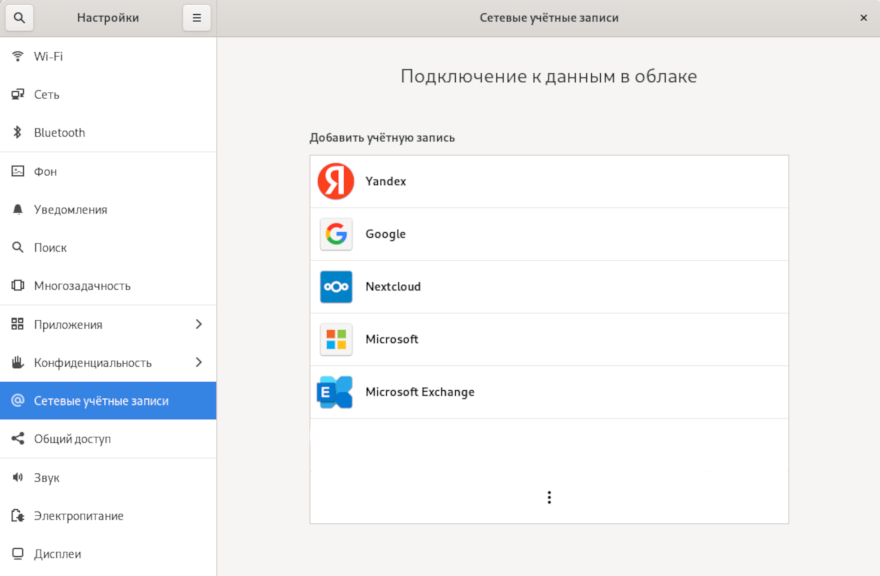Click the Yandex account logo icon
880x576 pixels.
click(x=336, y=181)
